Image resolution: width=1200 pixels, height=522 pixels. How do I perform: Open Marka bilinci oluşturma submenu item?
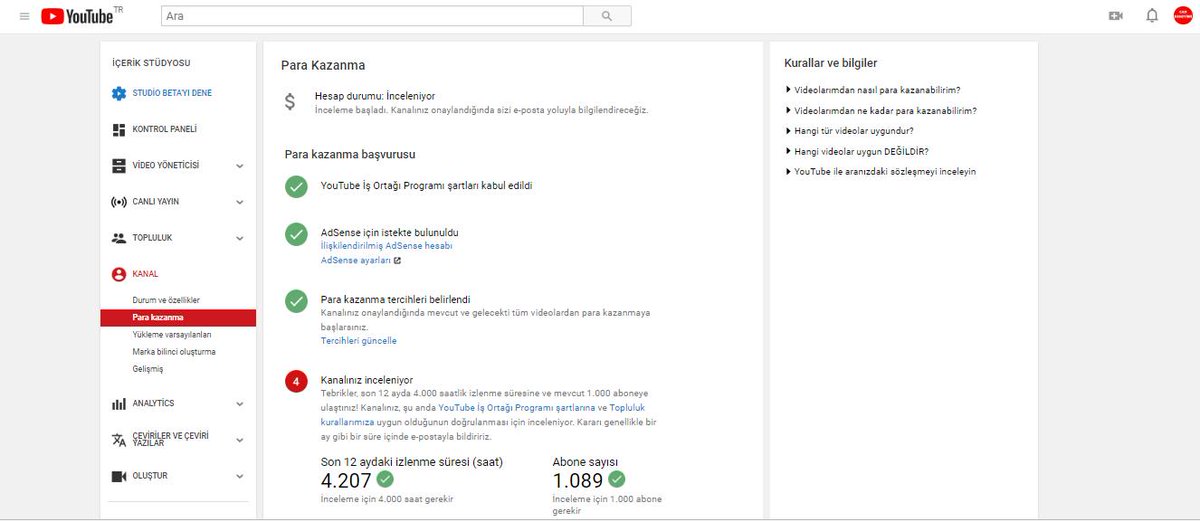174,352
